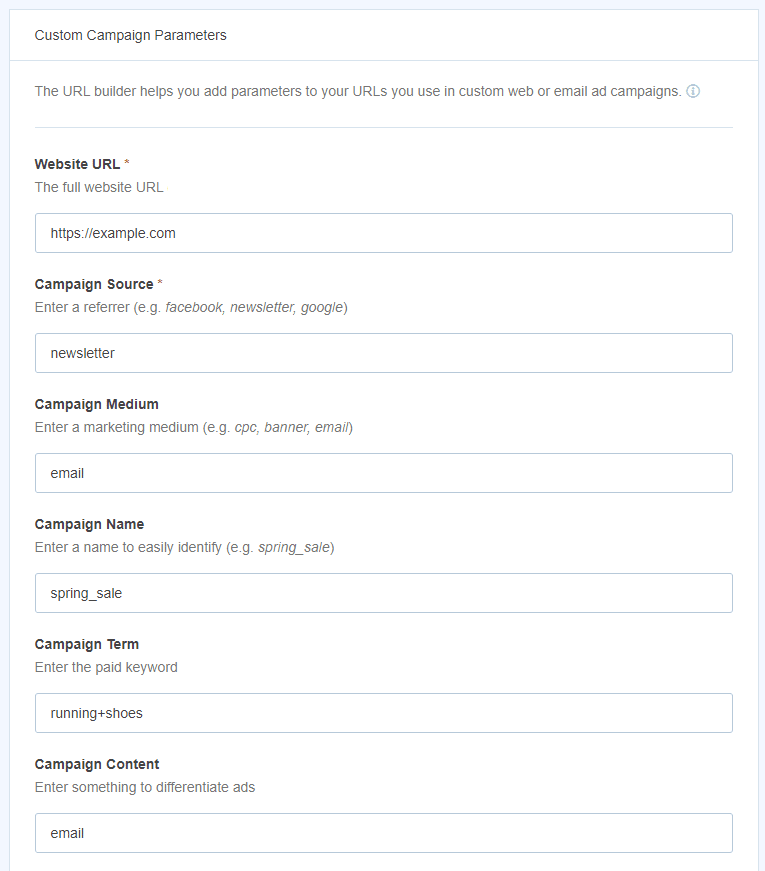Viewport: 765px width, 871px height.
Task: Click the newsletter value in Campaign Source
Action: (81, 353)
